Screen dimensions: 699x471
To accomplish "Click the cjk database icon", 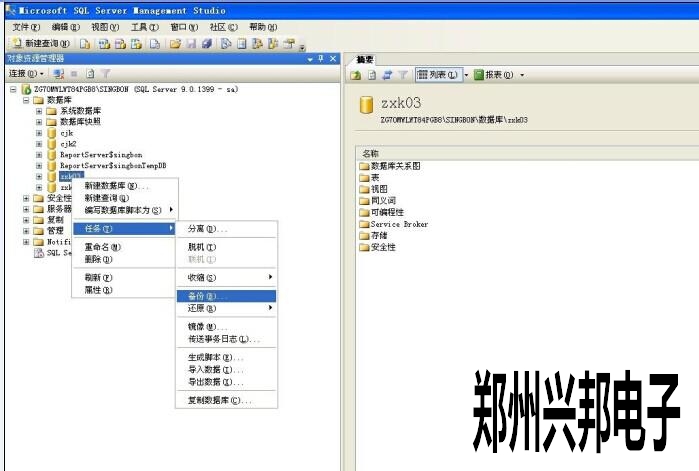I will coord(51,132).
